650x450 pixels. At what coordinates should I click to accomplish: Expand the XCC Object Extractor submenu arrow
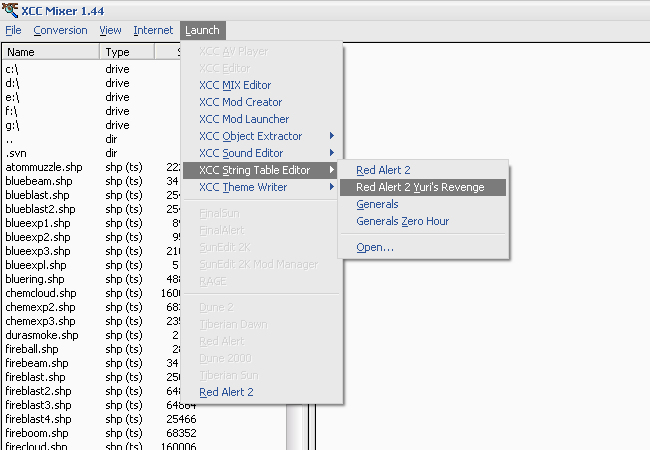tap(331, 136)
